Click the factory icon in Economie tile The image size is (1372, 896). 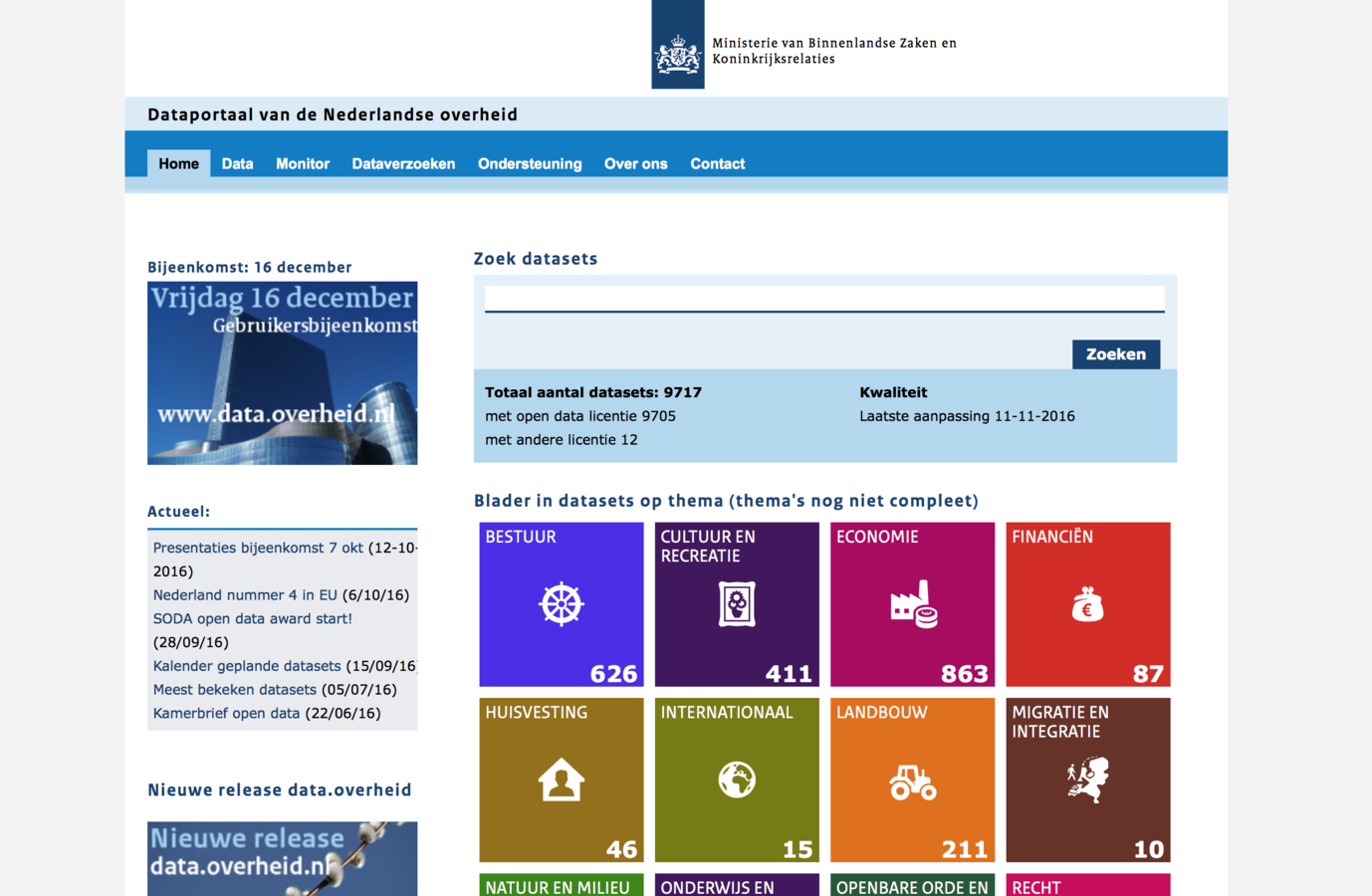[913, 604]
